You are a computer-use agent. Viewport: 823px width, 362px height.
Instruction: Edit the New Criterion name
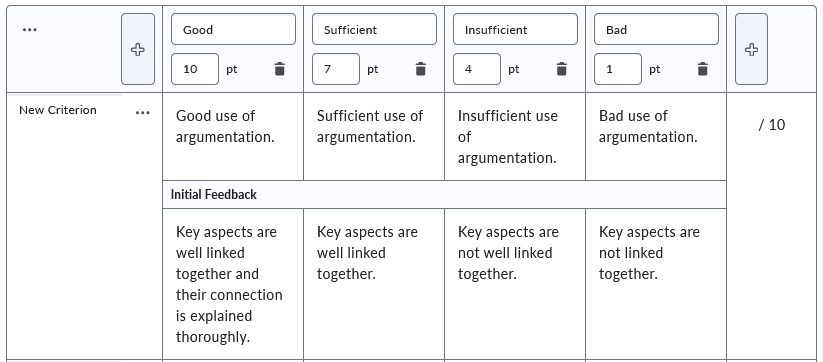point(58,110)
